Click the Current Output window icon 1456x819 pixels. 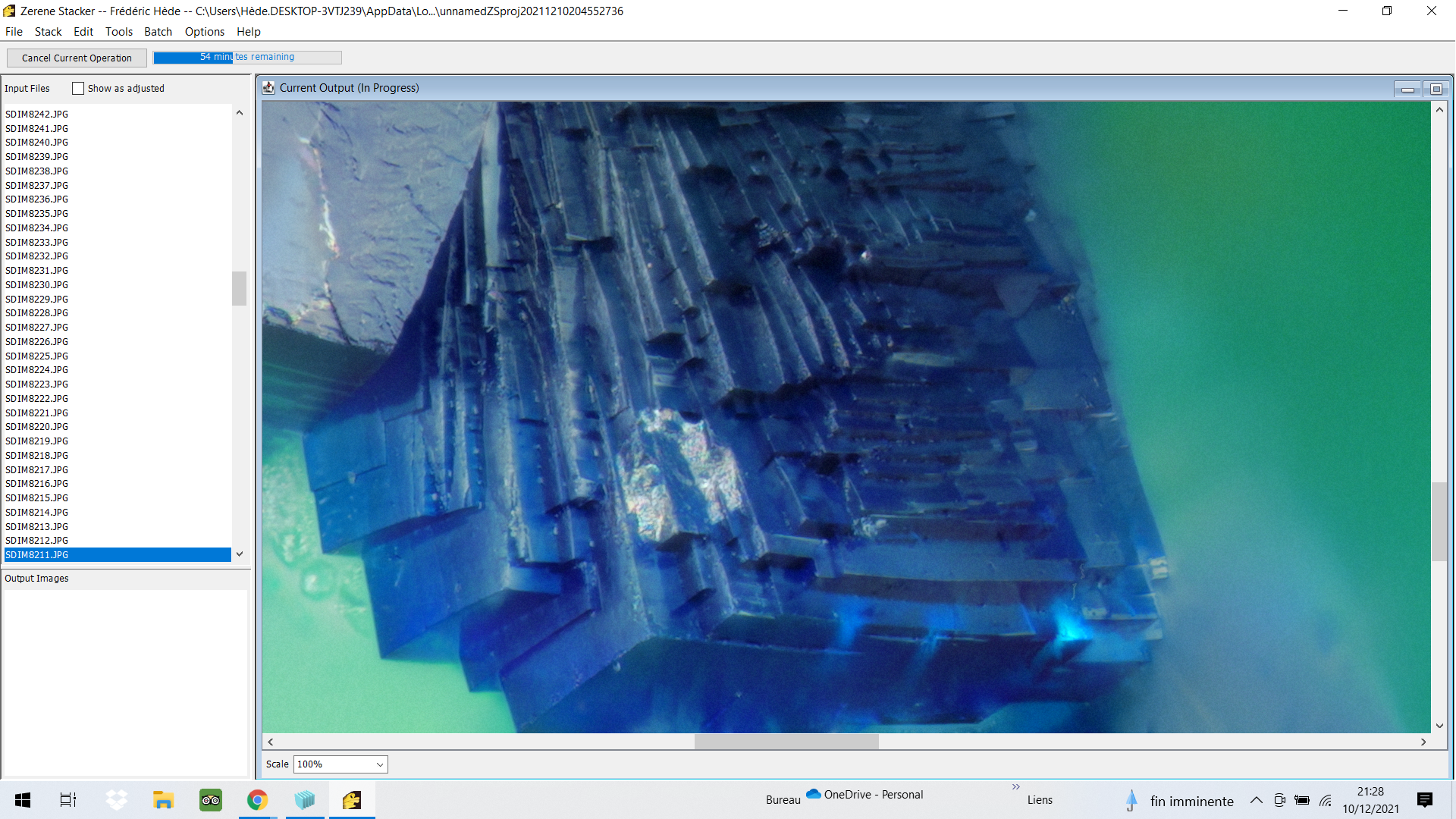pos(268,88)
